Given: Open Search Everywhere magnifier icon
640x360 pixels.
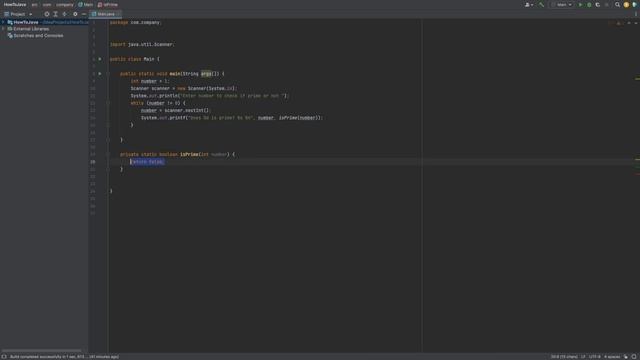Looking at the screenshot, I should coord(618,5).
